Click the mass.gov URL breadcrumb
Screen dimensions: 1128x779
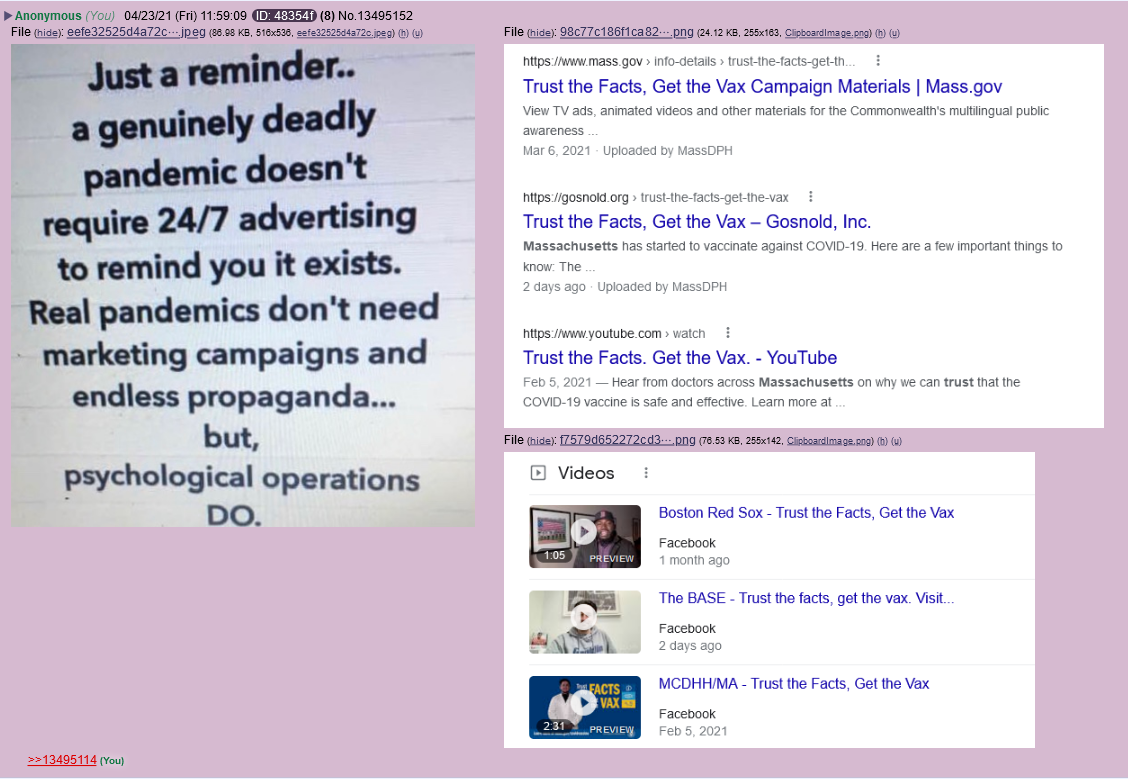point(688,62)
